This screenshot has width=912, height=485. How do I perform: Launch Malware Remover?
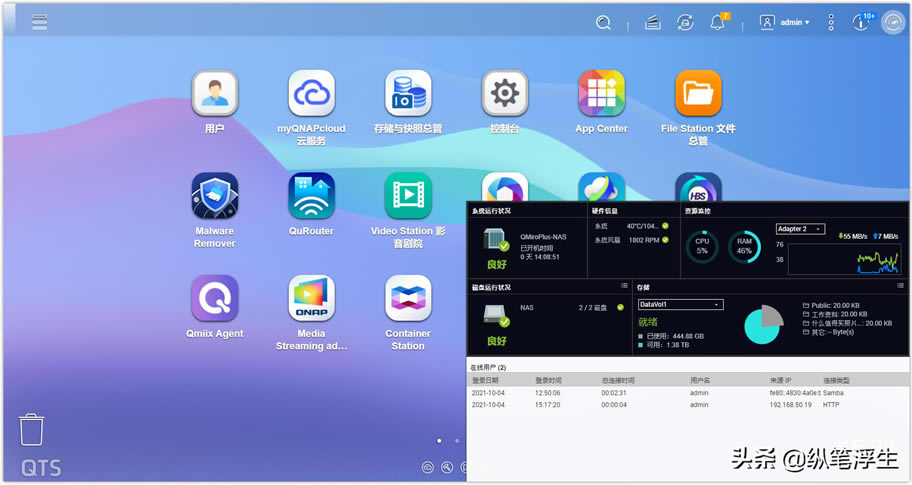(215, 195)
